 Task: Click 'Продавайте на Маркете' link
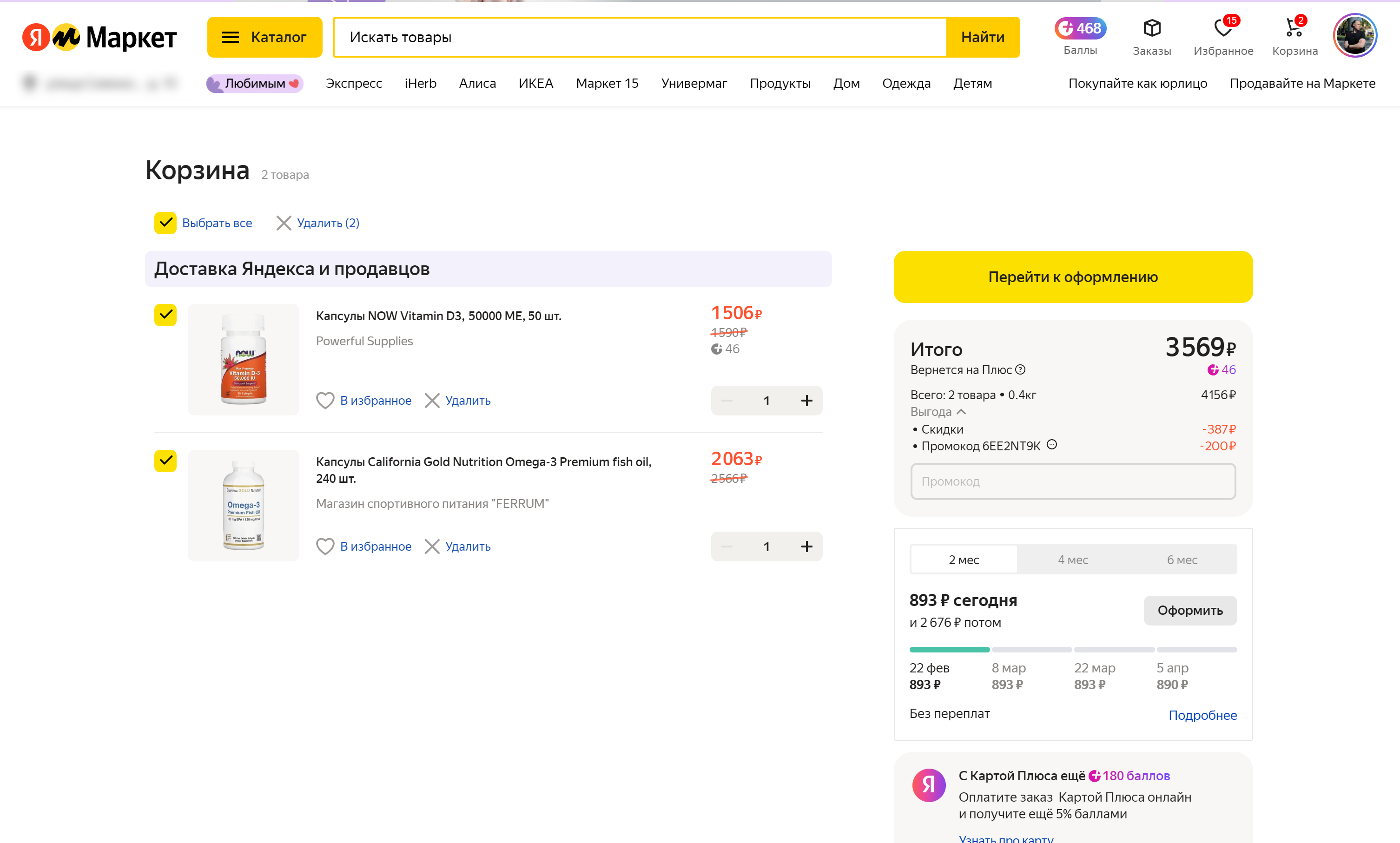[x=1302, y=84]
